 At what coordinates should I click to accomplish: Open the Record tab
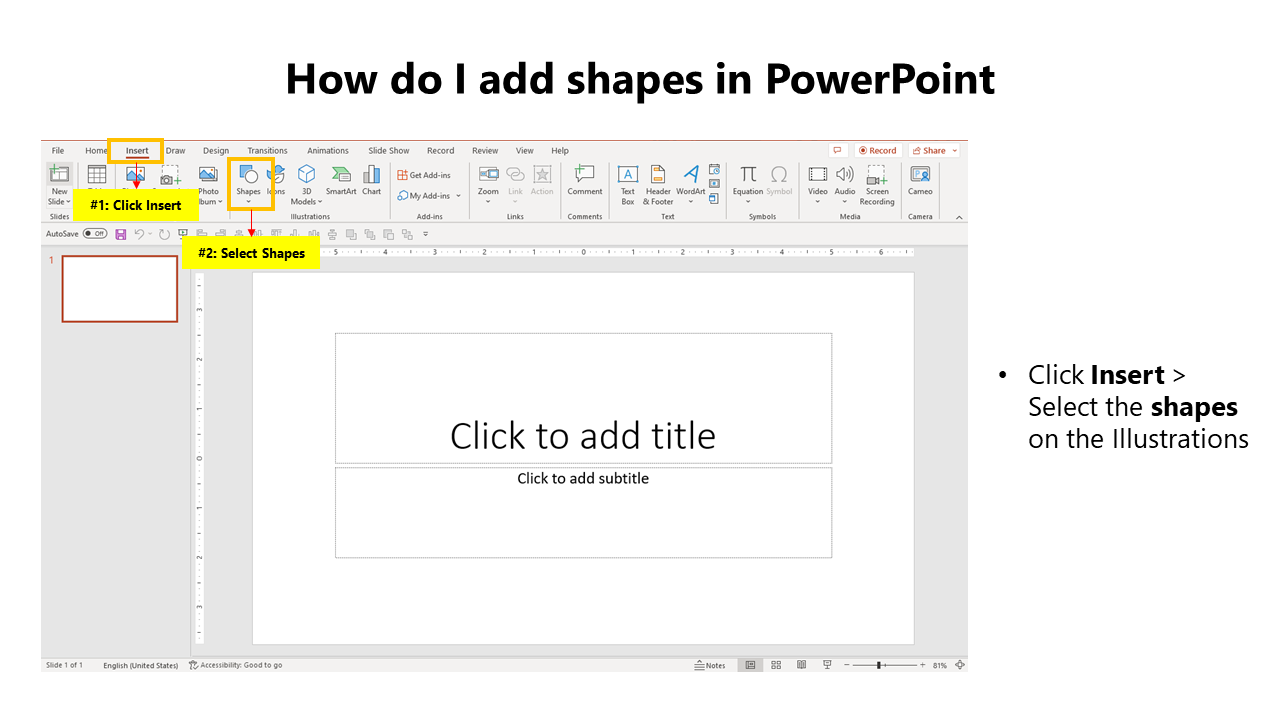tap(440, 151)
